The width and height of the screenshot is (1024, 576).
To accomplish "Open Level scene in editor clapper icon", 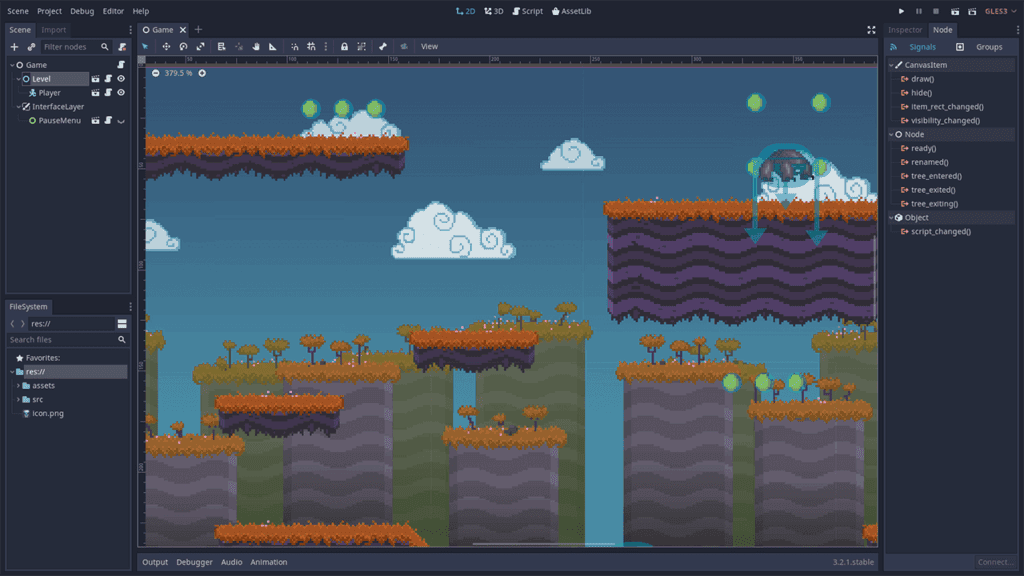I will coord(95,78).
